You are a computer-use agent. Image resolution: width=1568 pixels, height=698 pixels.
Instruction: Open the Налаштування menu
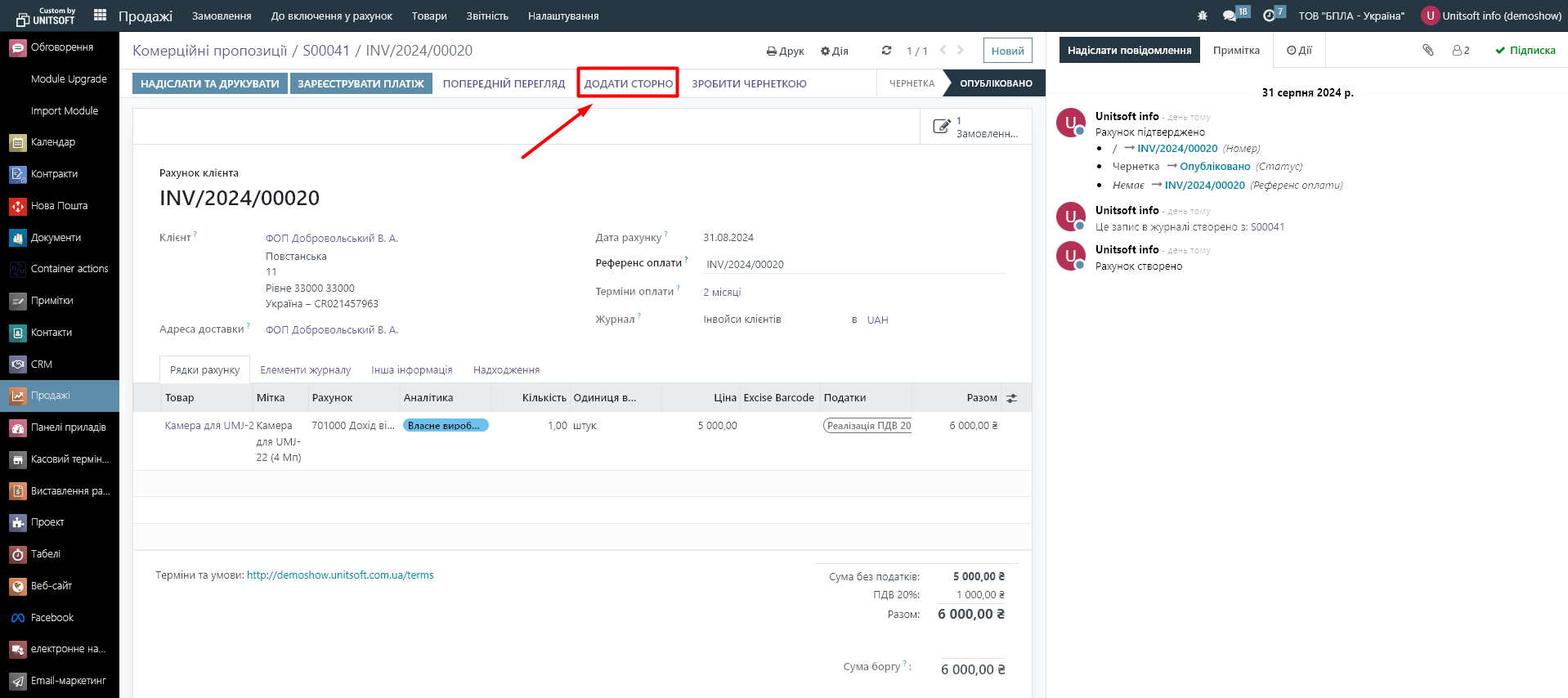pyautogui.click(x=562, y=16)
